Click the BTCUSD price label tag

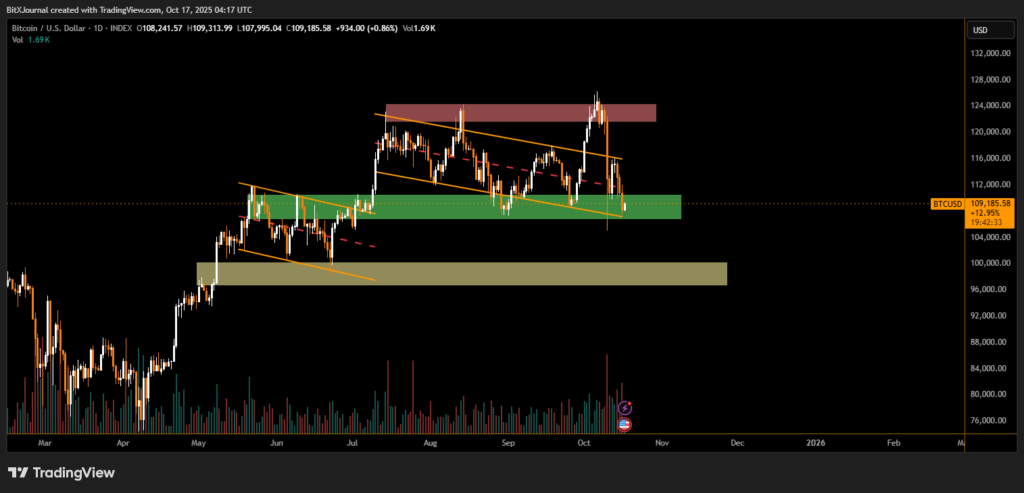click(x=946, y=203)
